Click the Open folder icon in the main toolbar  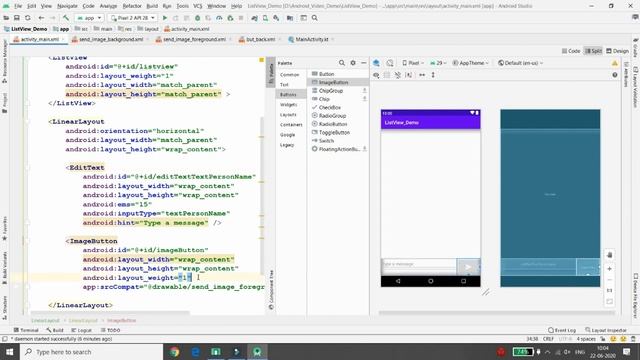[7, 18]
